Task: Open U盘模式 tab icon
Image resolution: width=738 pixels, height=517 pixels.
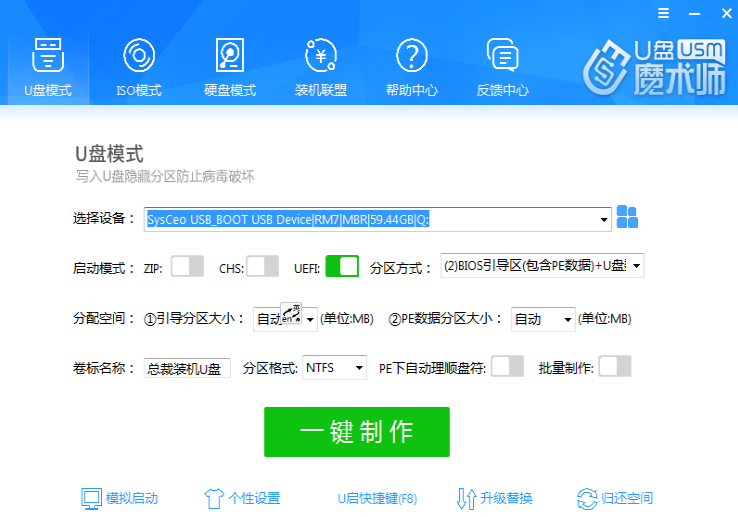Action: [x=47, y=56]
